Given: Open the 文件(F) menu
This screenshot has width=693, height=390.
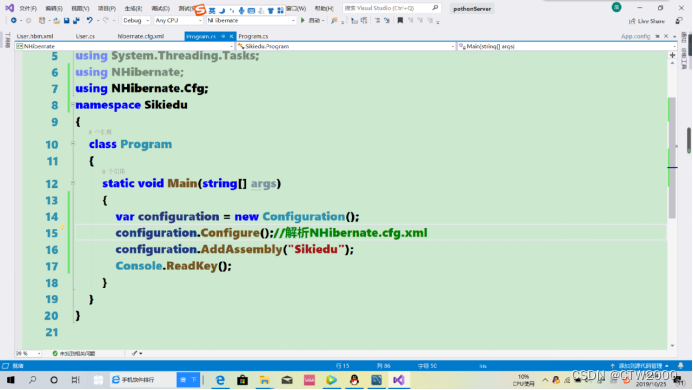Looking at the screenshot, I should 28,8.
